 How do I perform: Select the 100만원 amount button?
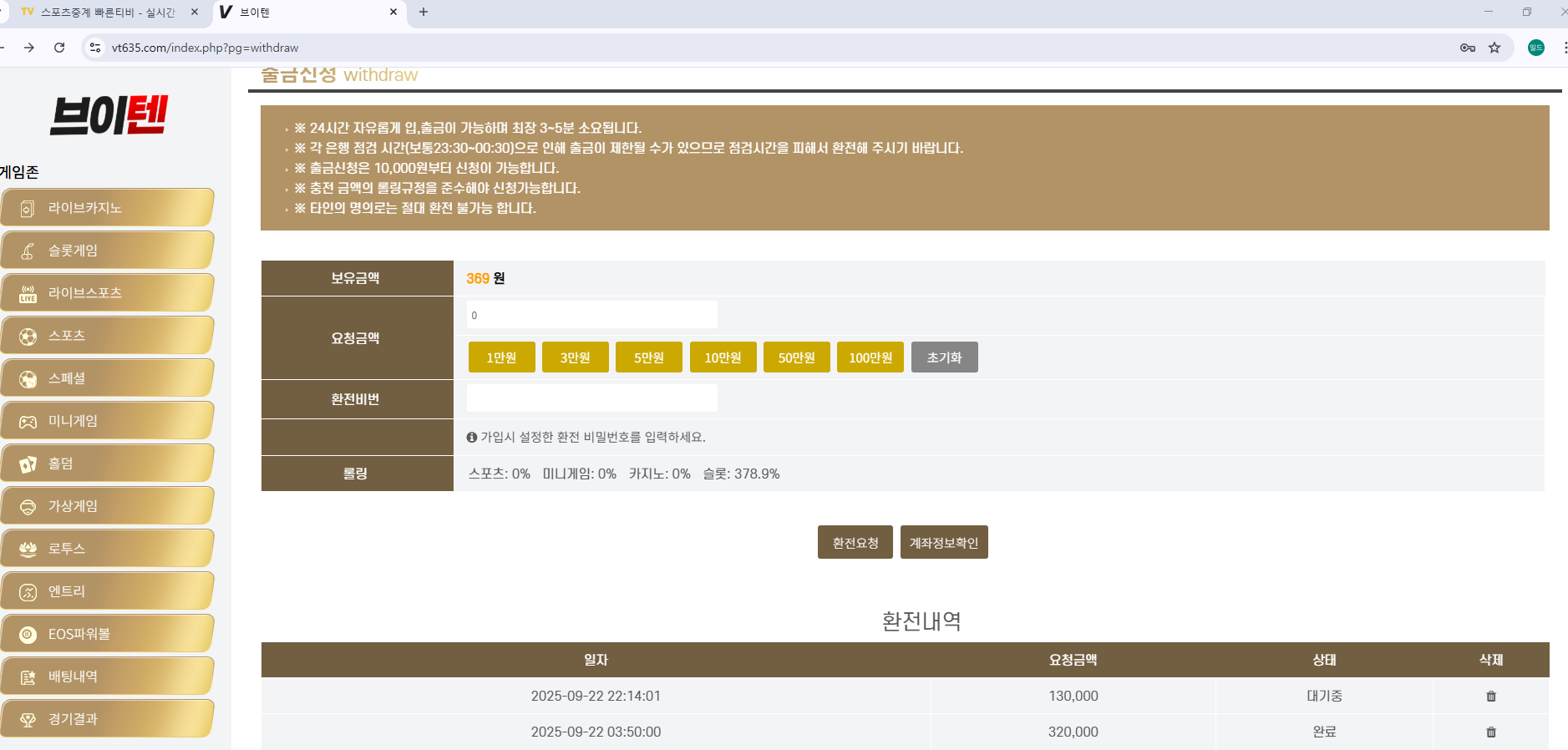870,357
